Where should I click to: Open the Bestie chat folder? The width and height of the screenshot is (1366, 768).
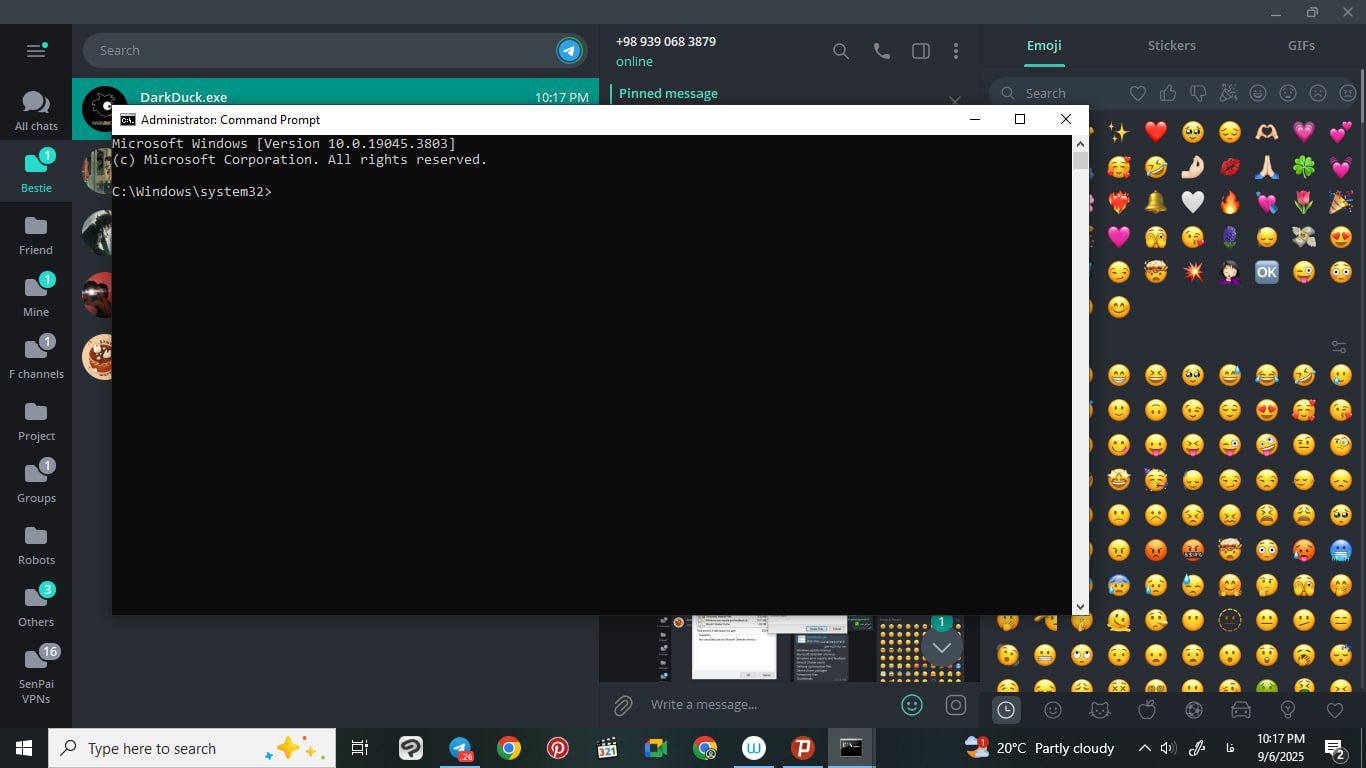click(x=36, y=170)
